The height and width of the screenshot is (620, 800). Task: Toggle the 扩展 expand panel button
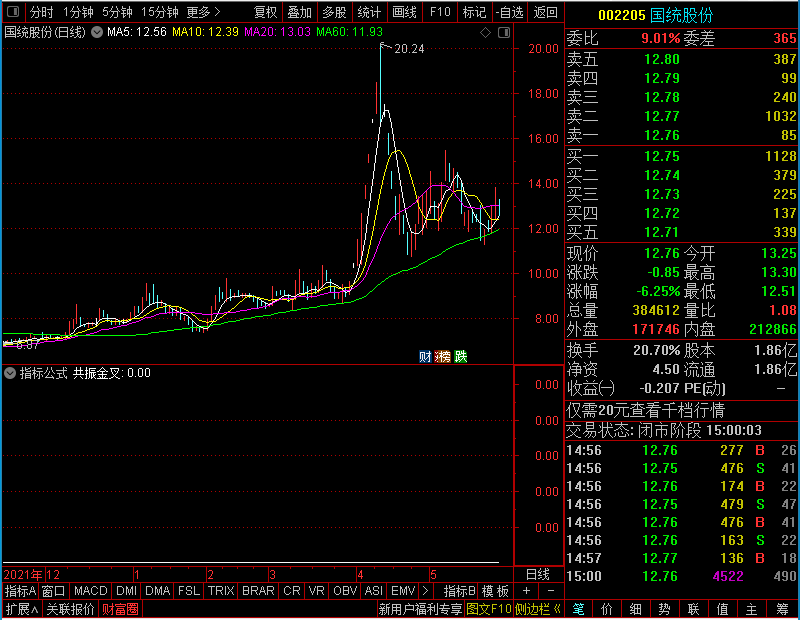(x=22, y=609)
